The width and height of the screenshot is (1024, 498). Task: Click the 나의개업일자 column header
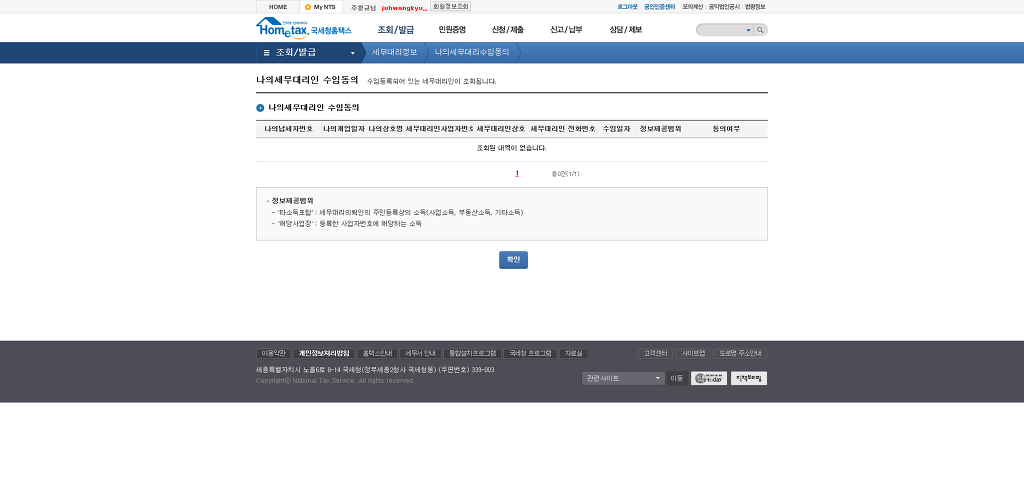344,129
